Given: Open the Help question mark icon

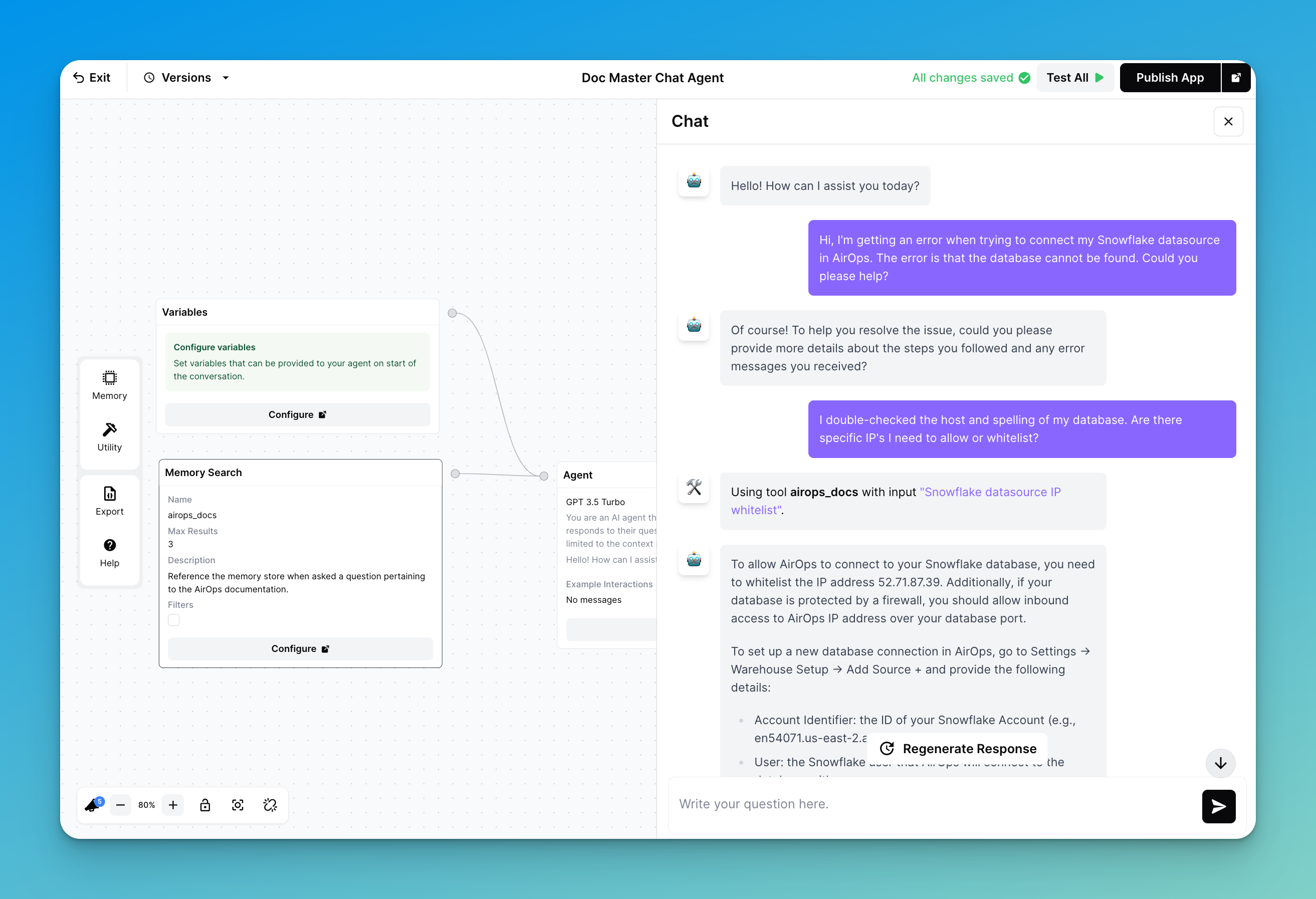Looking at the screenshot, I should point(109,553).
